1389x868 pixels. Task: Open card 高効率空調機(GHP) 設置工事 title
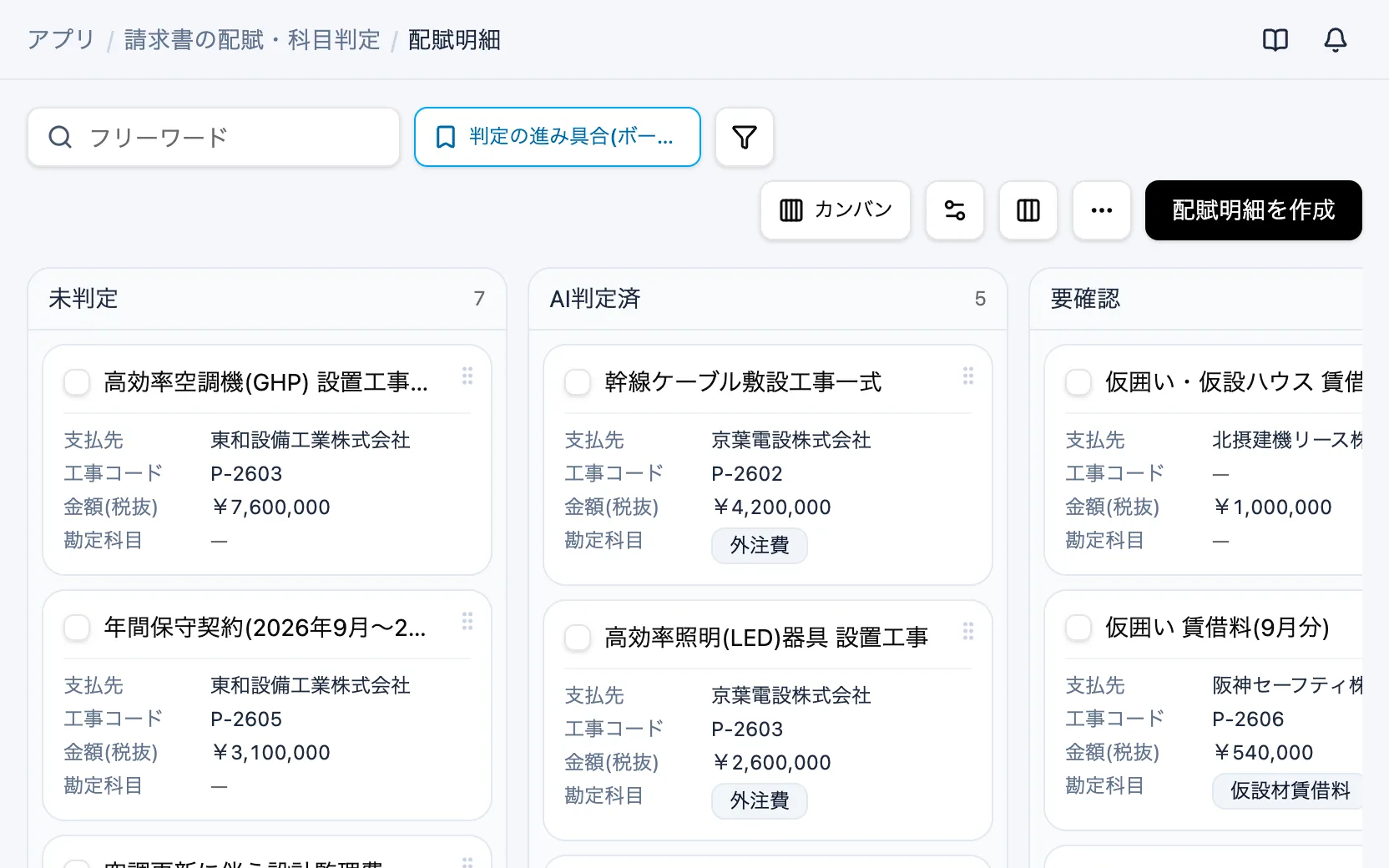(x=265, y=382)
